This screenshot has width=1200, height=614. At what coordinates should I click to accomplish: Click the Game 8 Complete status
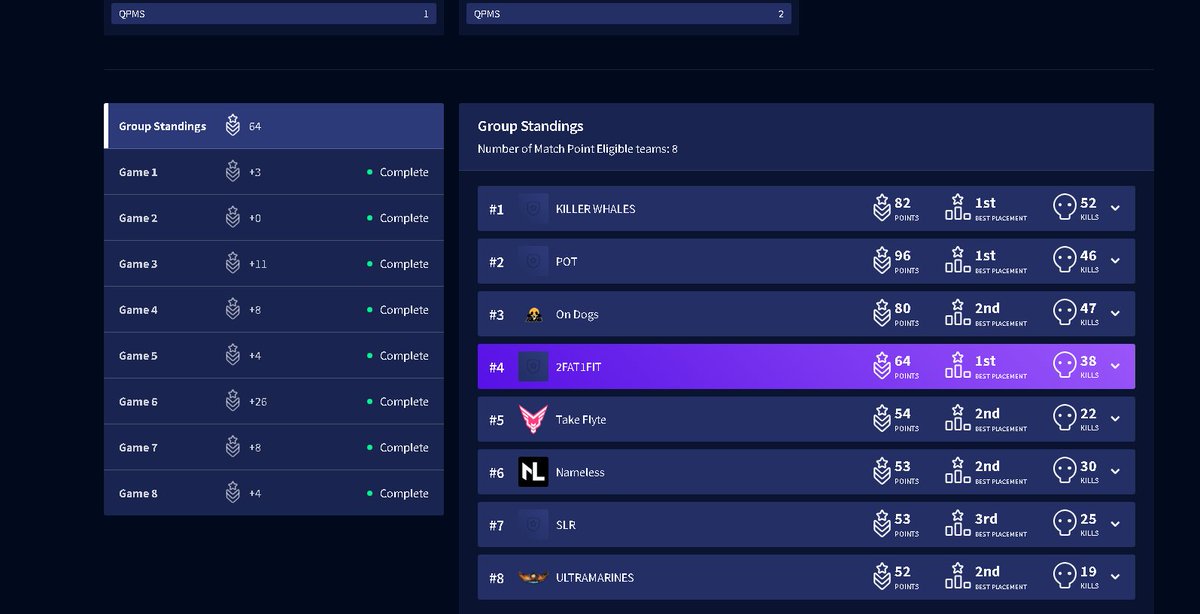[x=398, y=493]
